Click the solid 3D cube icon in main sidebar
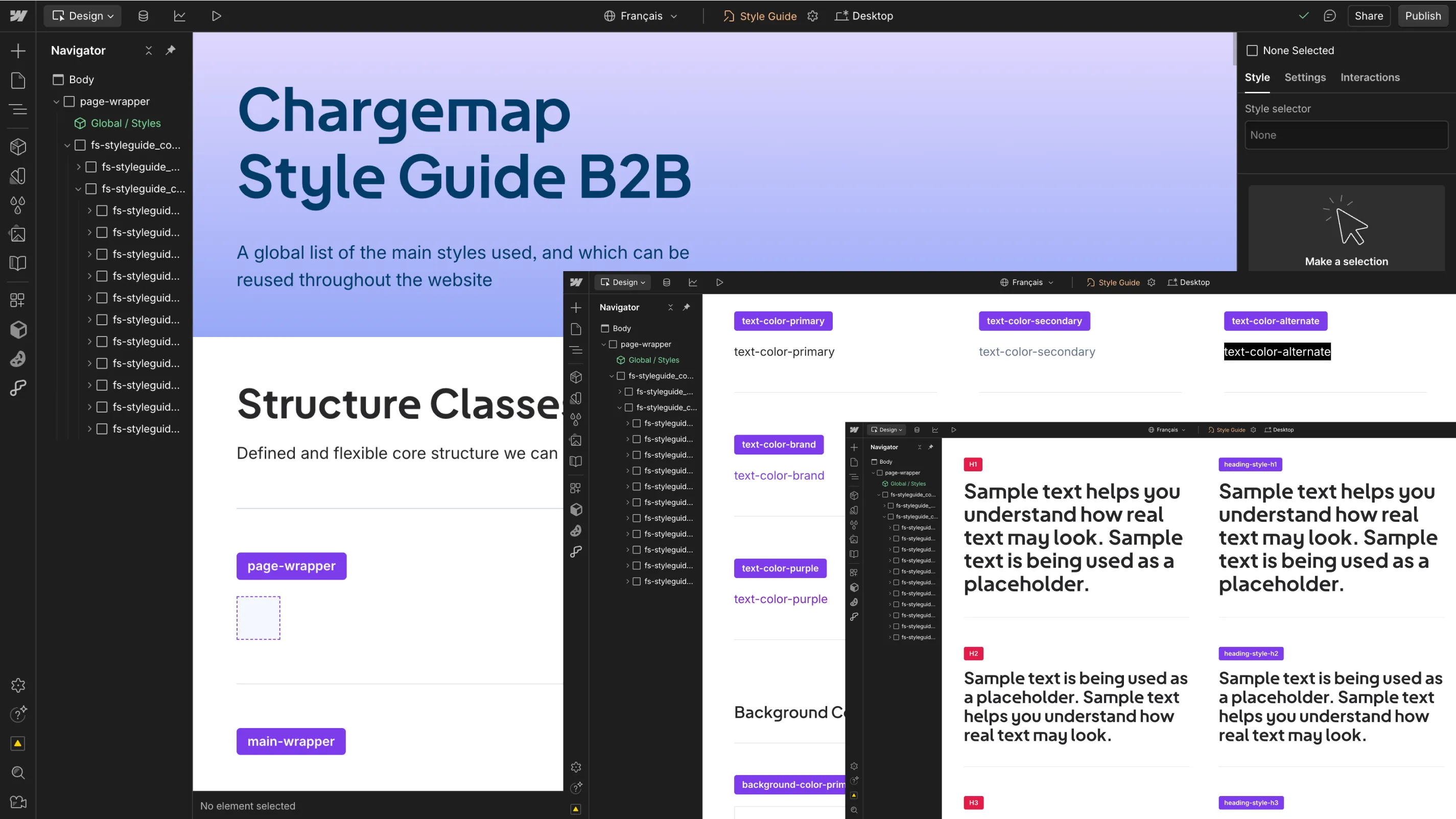 18,329
